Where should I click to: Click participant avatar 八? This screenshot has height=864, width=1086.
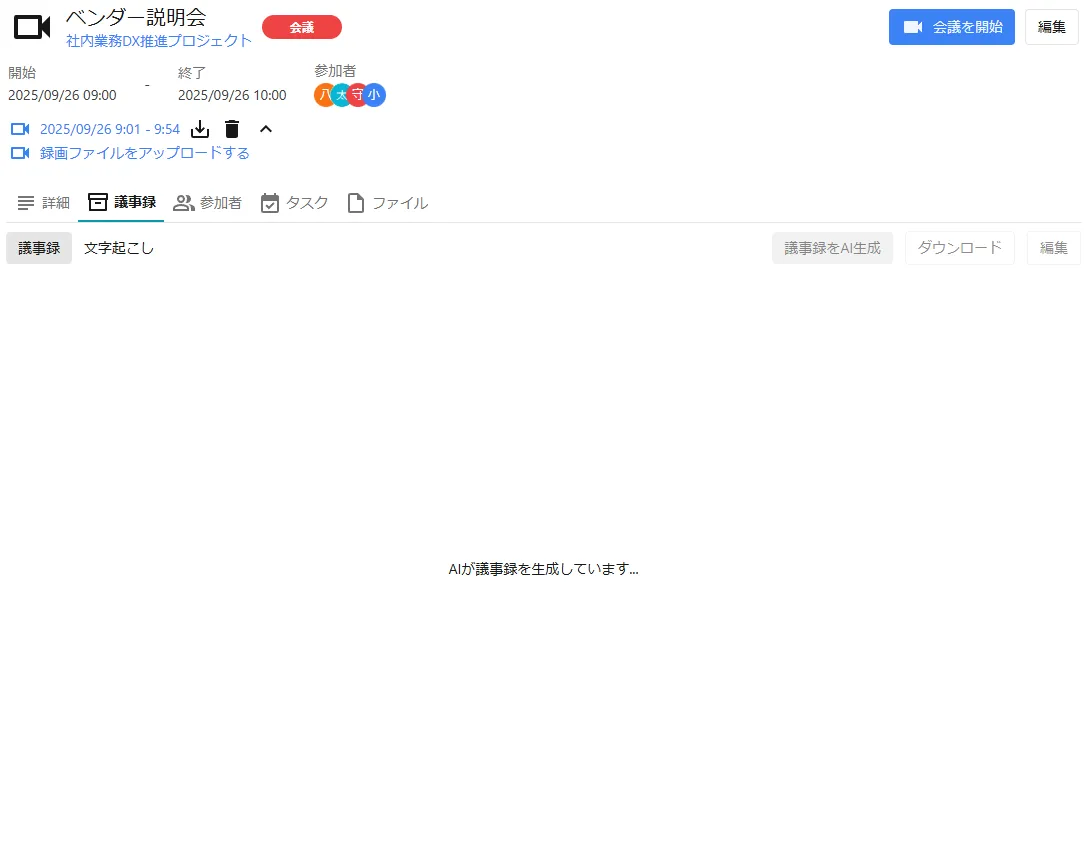coord(324,95)
